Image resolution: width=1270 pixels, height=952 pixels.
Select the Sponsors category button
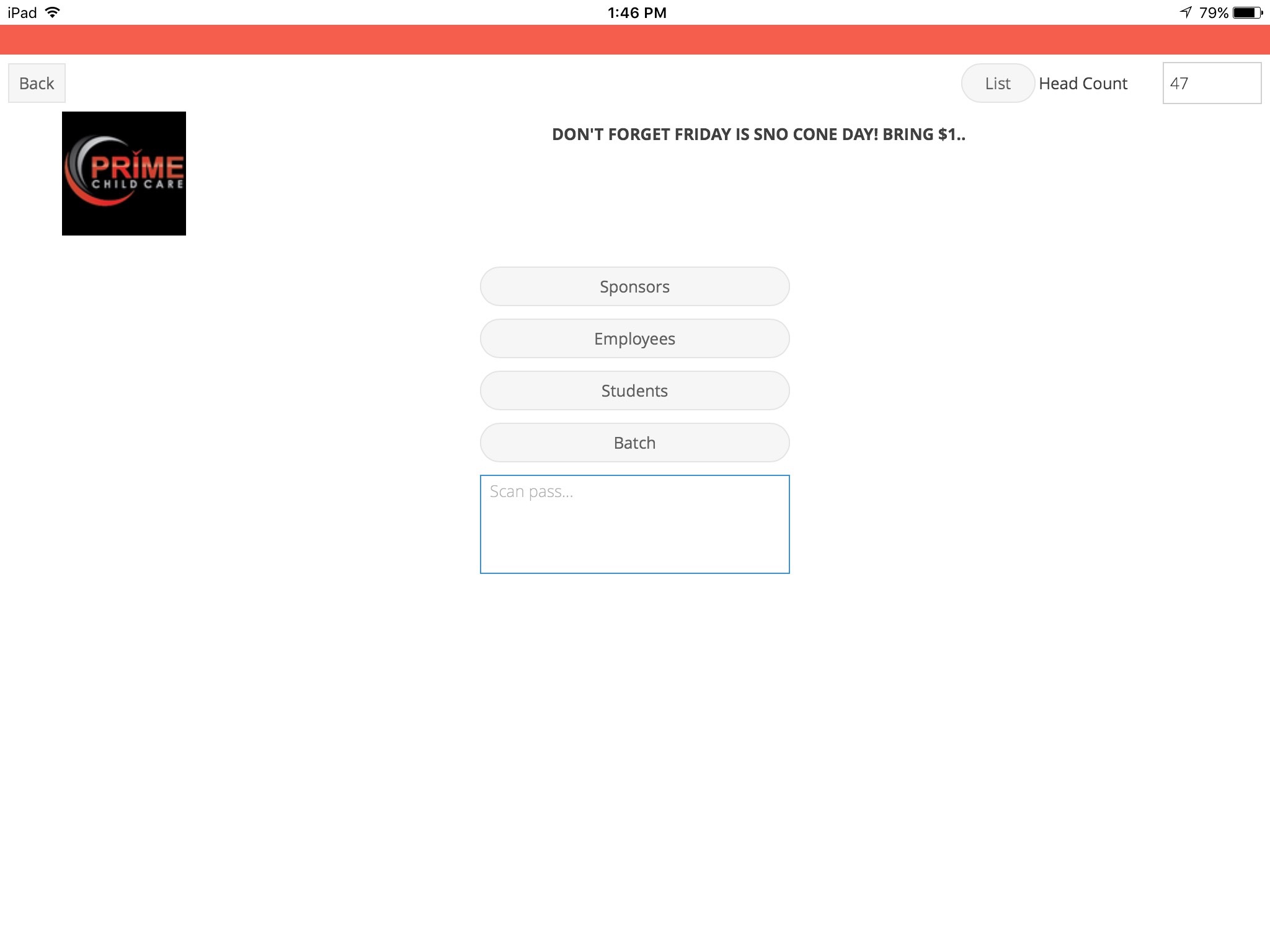(634, 286)
